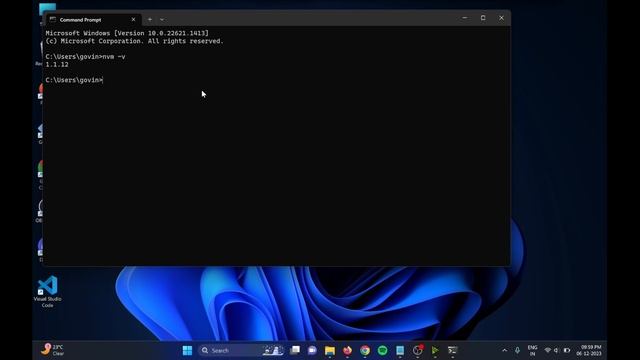This screenshot has height=360, width=640.
Task: Open File Explorer from the taskbar
Action: click(330, 350)
